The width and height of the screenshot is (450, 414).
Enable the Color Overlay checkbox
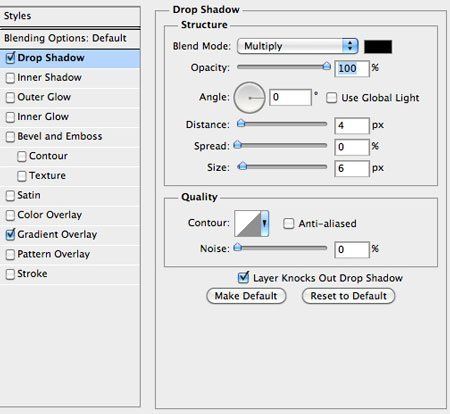point(10,215)
